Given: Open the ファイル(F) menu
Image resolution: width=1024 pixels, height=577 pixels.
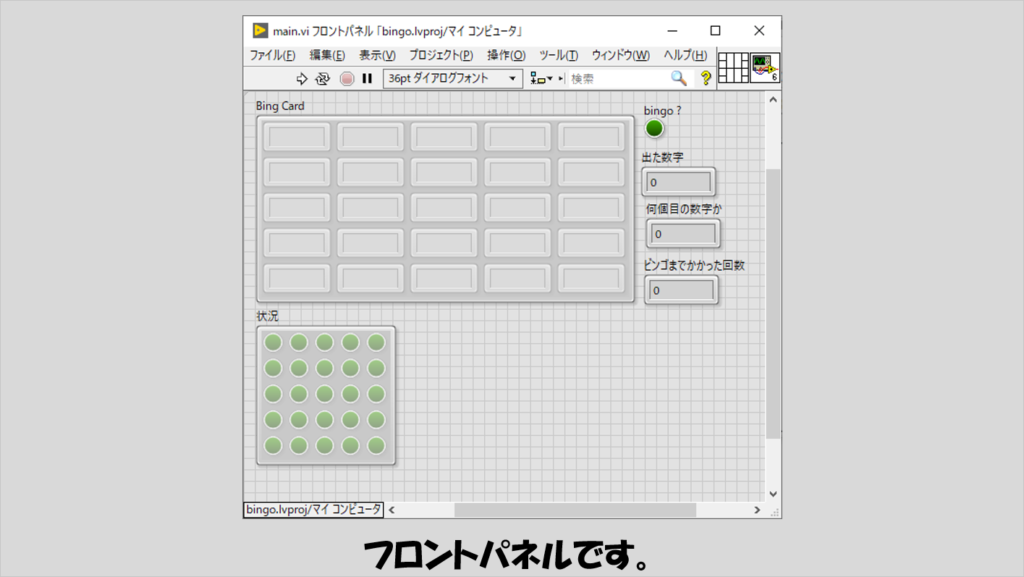Looking at the screenshot, I should (x=272, y=55).
